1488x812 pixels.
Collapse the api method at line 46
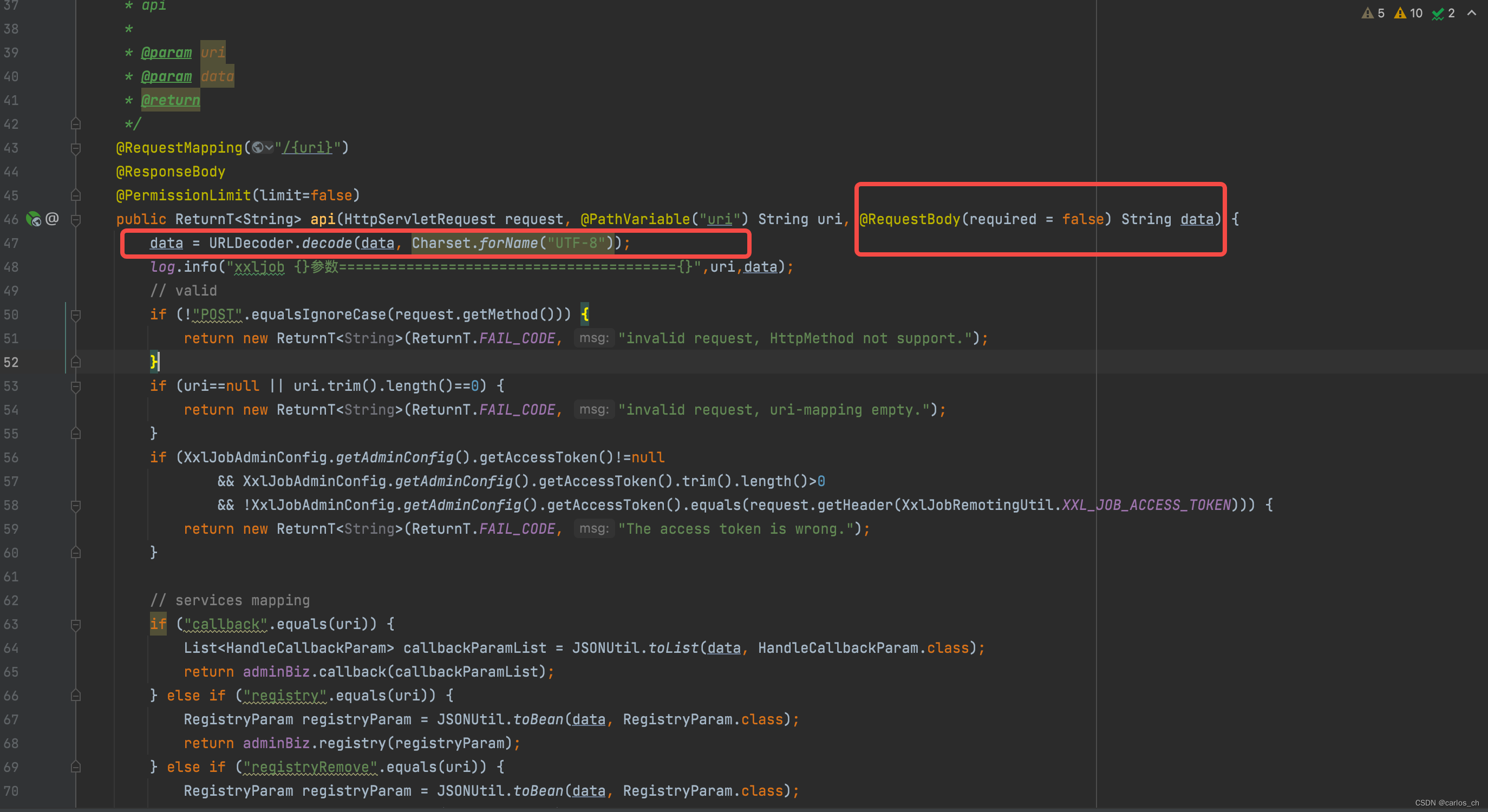[76, 219]
